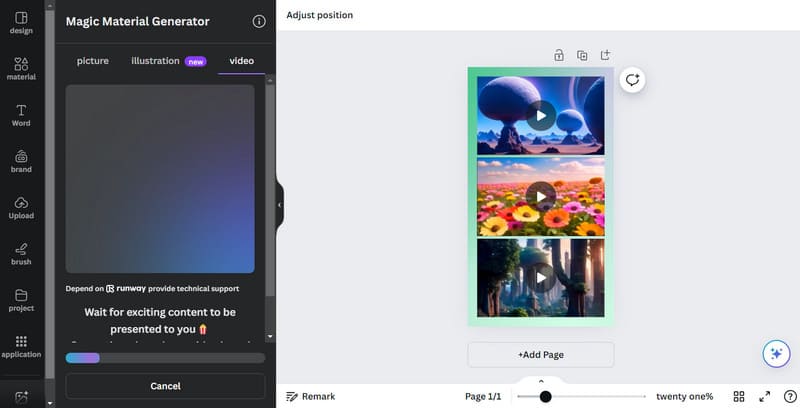Select the Word text tool
The image size is (800, 408).
click(21, 115)
